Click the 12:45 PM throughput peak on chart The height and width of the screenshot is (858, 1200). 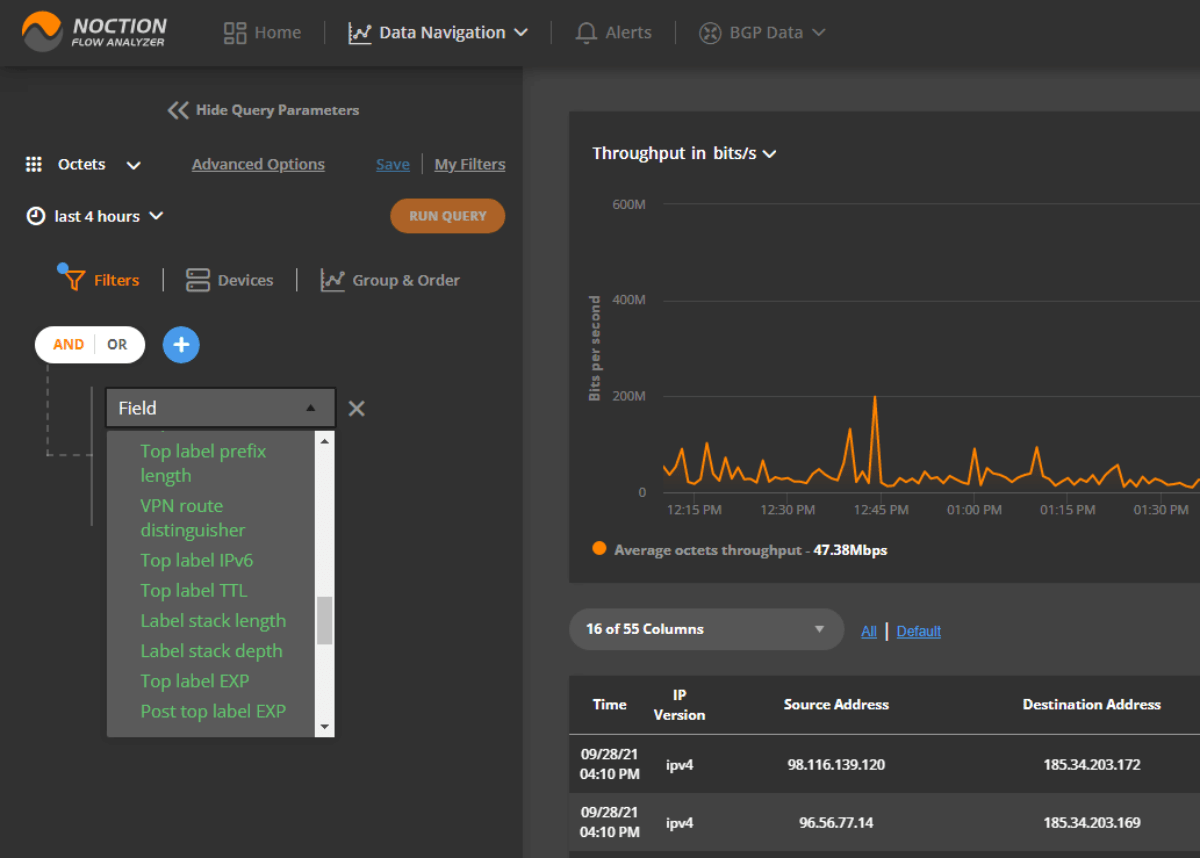pyautogui.click(x=875, y=398)
